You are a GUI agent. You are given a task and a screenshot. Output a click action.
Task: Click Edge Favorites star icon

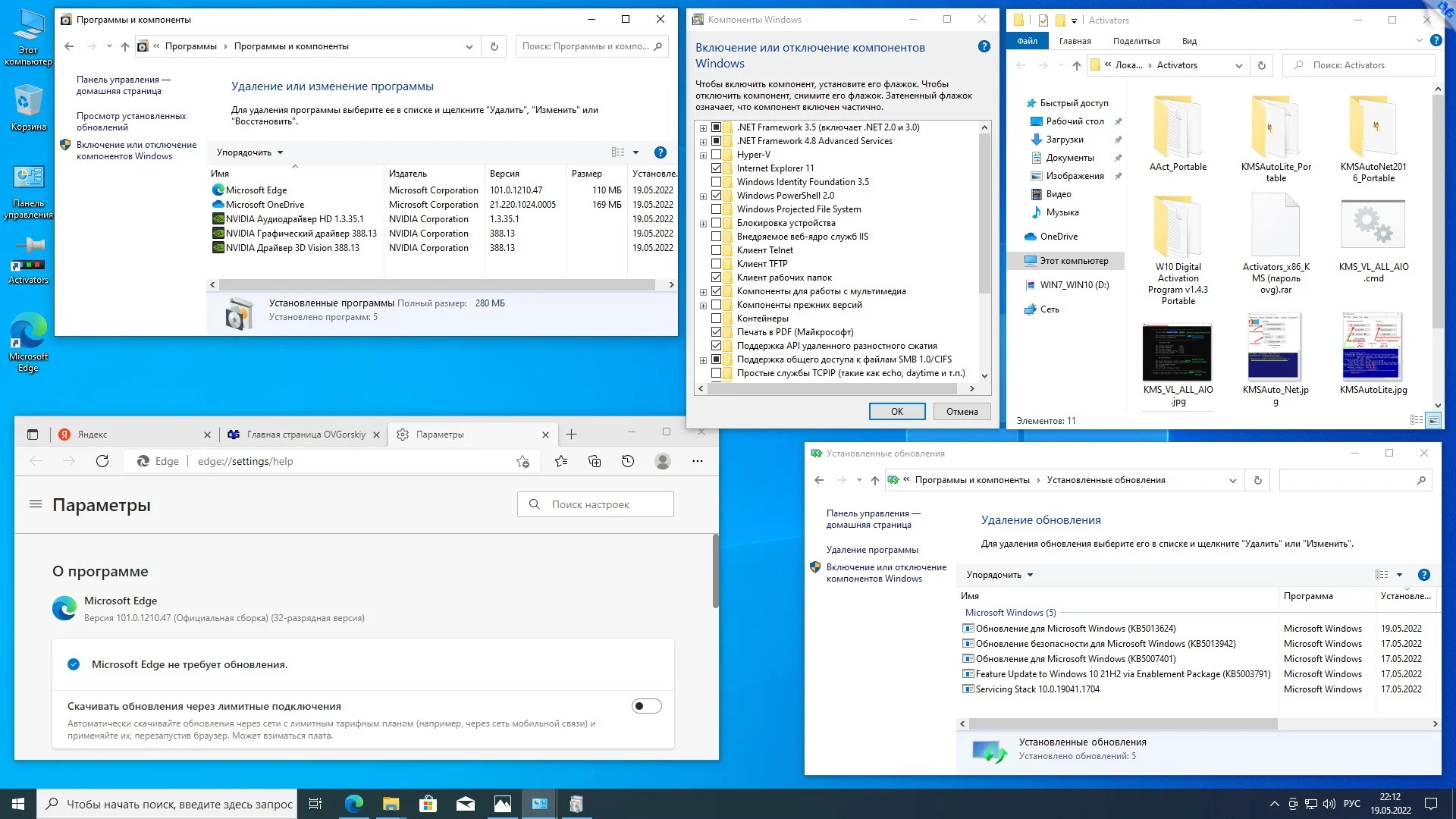point(561,461)
